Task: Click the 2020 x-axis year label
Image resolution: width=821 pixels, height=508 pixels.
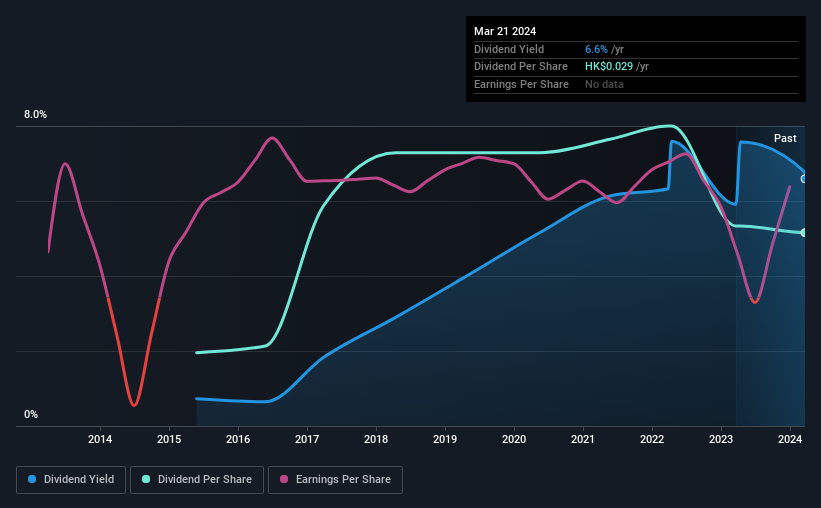Action: click(x=514, y=439)
